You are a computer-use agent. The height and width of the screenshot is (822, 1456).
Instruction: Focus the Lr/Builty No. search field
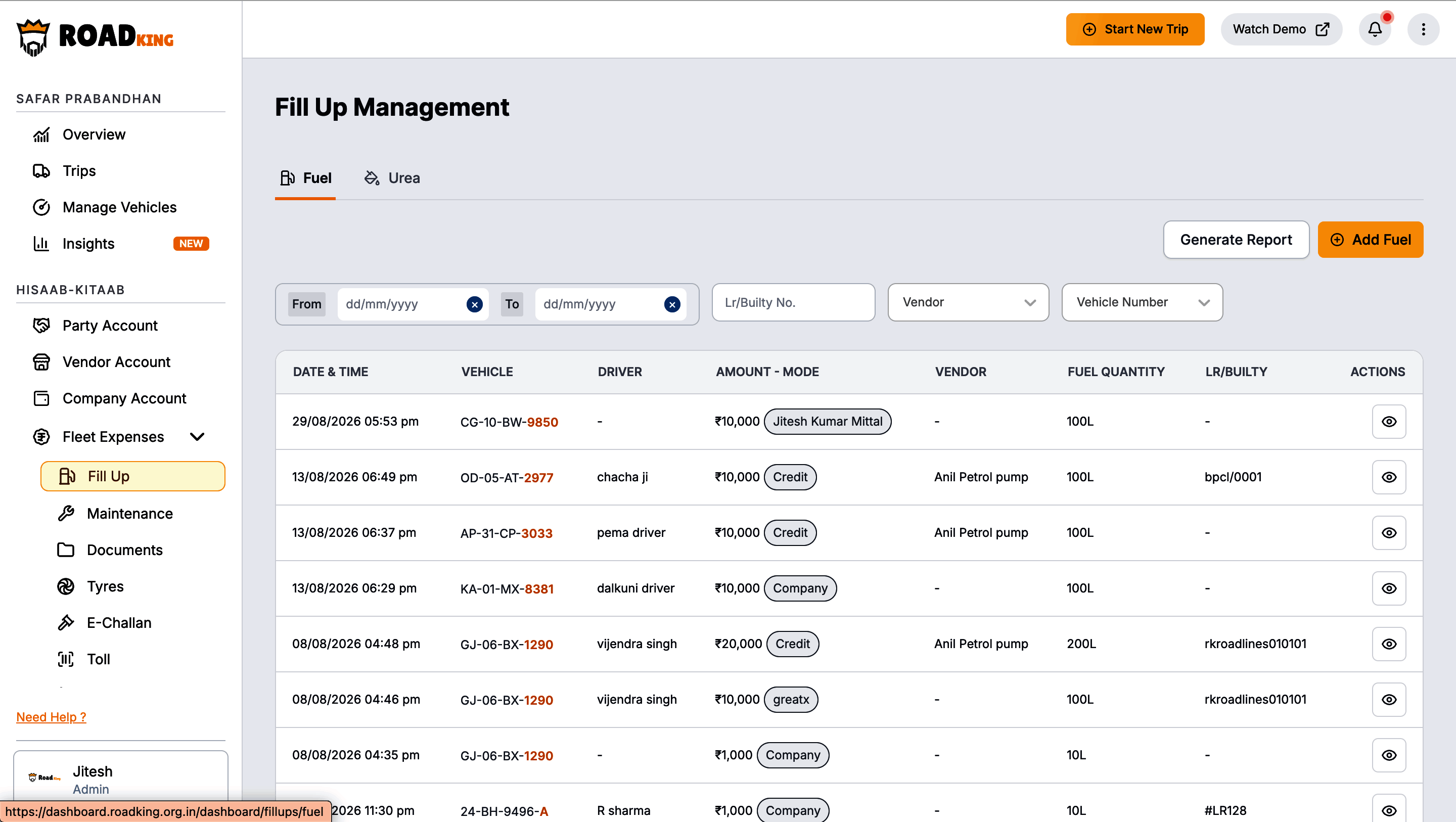click(x=793, y=302)
